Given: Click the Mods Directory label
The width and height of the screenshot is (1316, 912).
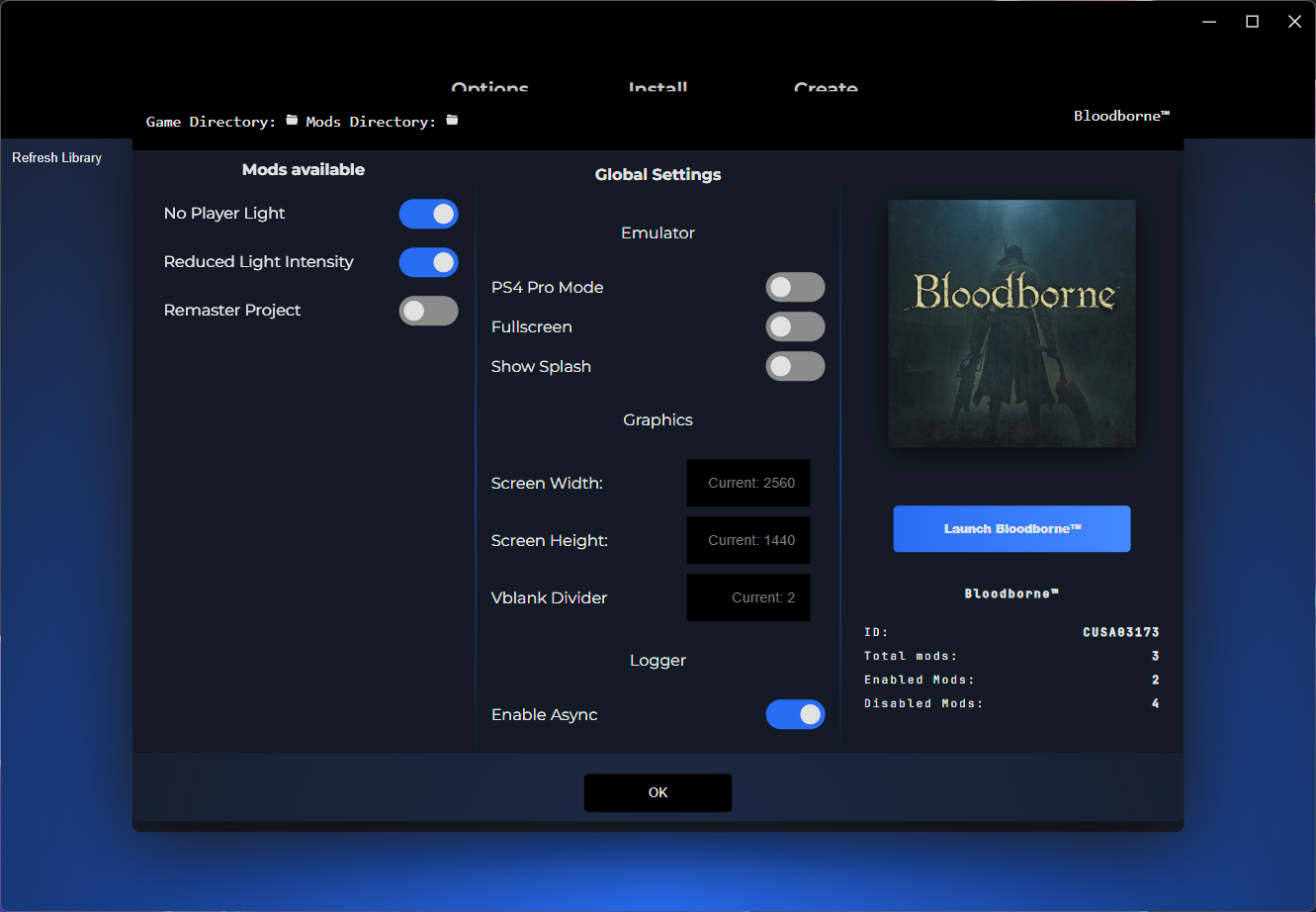Looking at the screenshot, I should coord(371,122).
